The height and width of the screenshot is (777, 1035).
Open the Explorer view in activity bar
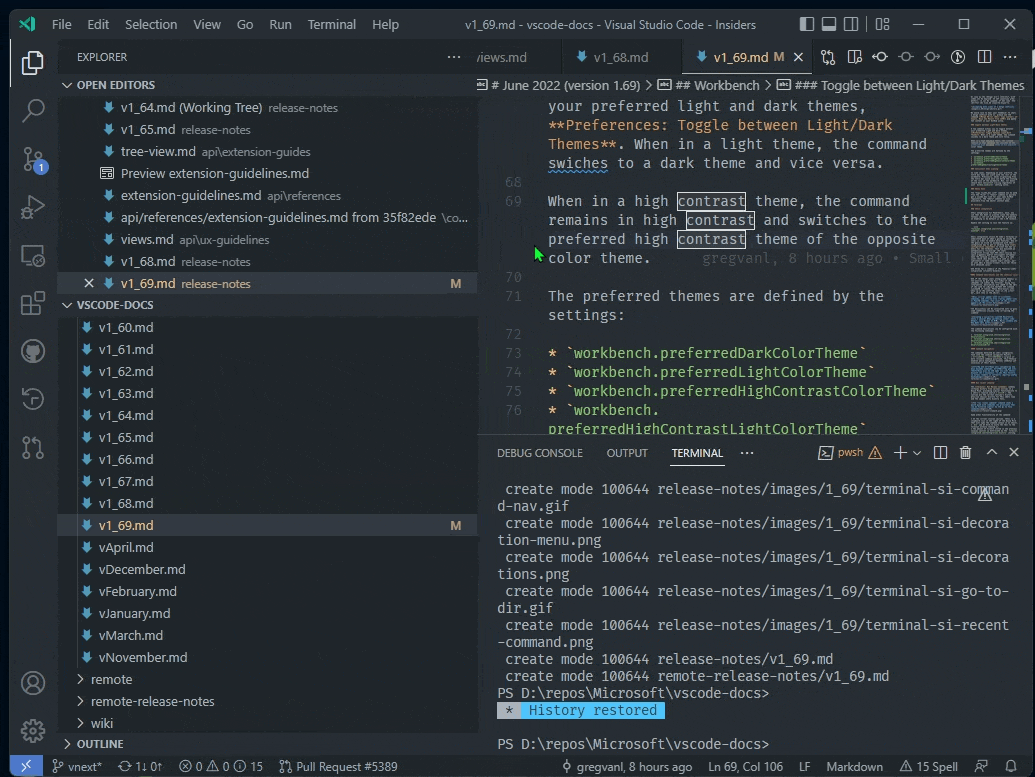click(x=32, y=63)
